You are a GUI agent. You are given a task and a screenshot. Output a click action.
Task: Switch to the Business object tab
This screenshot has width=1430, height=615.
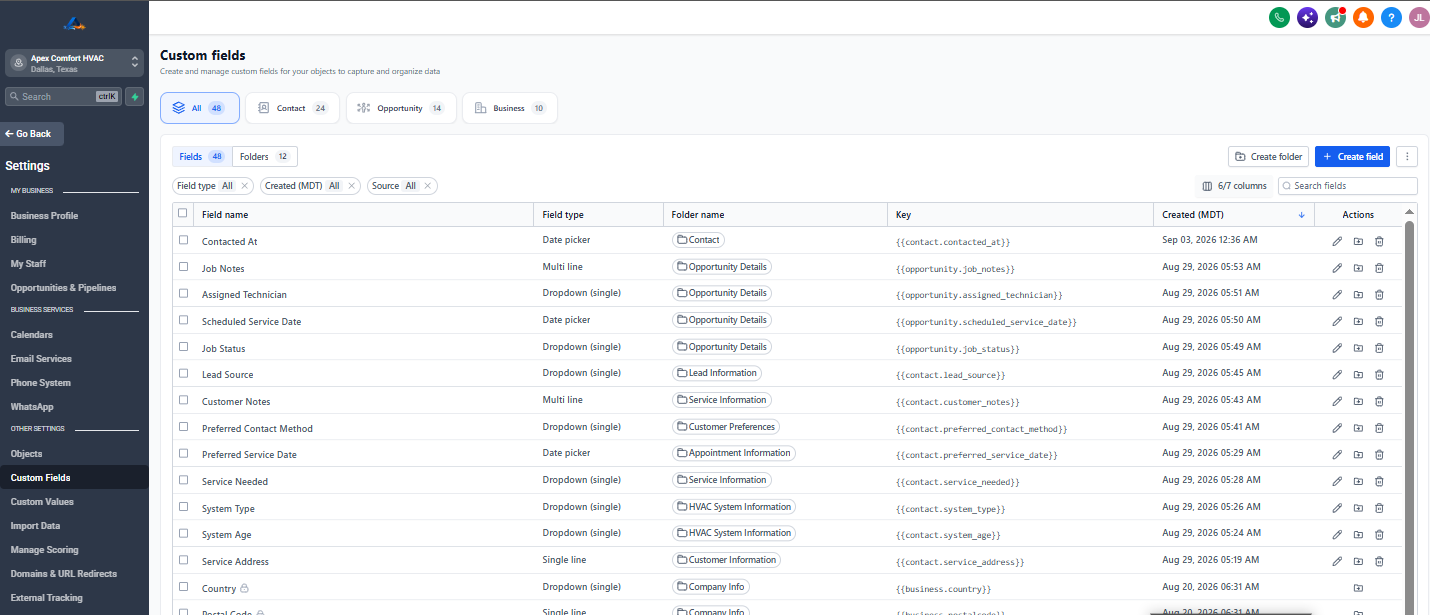pyautogui.click(x=510, y=108)
